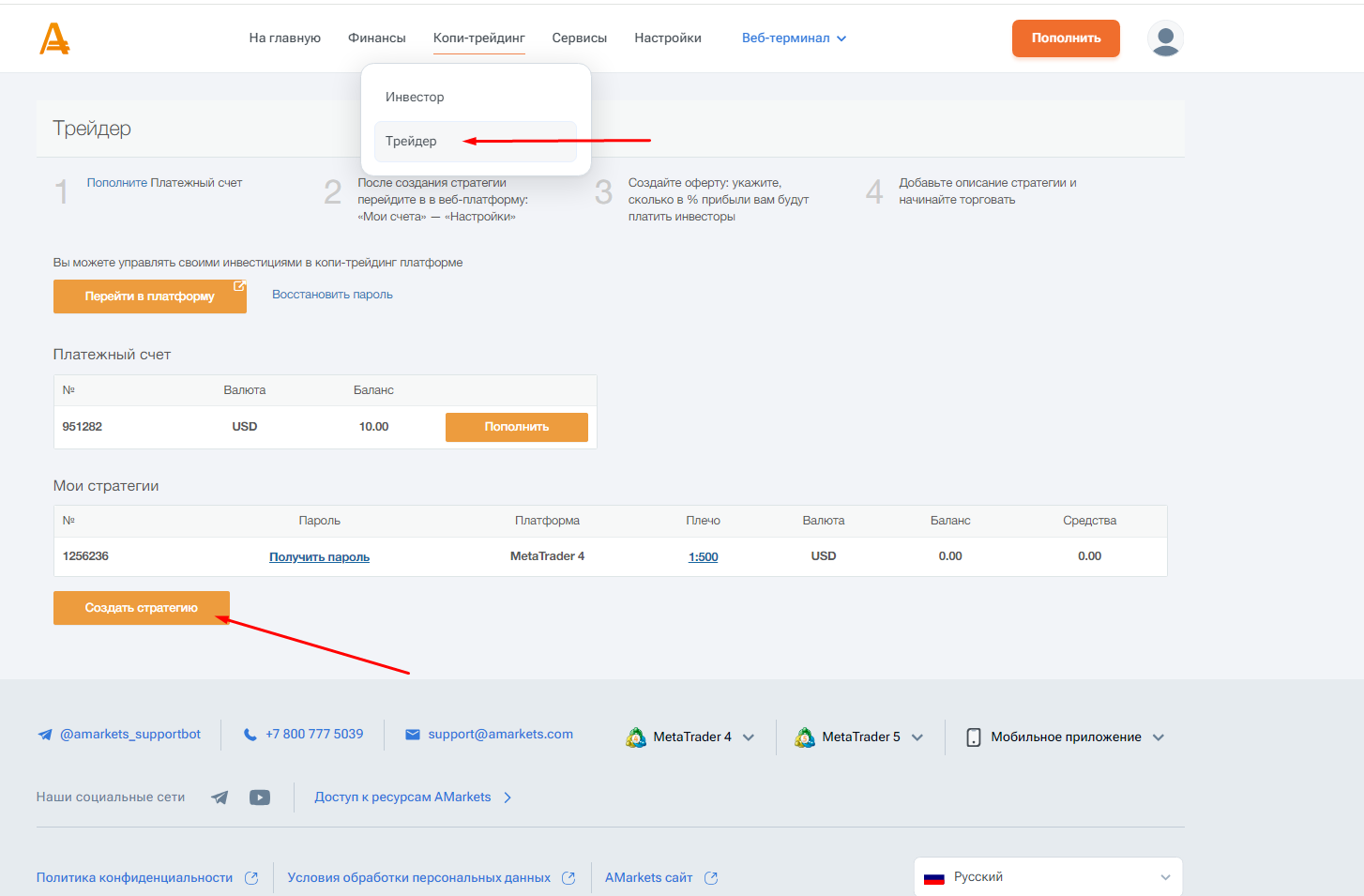Open the YouTube social network icon

pyautogui.click(x=260, y=797)
